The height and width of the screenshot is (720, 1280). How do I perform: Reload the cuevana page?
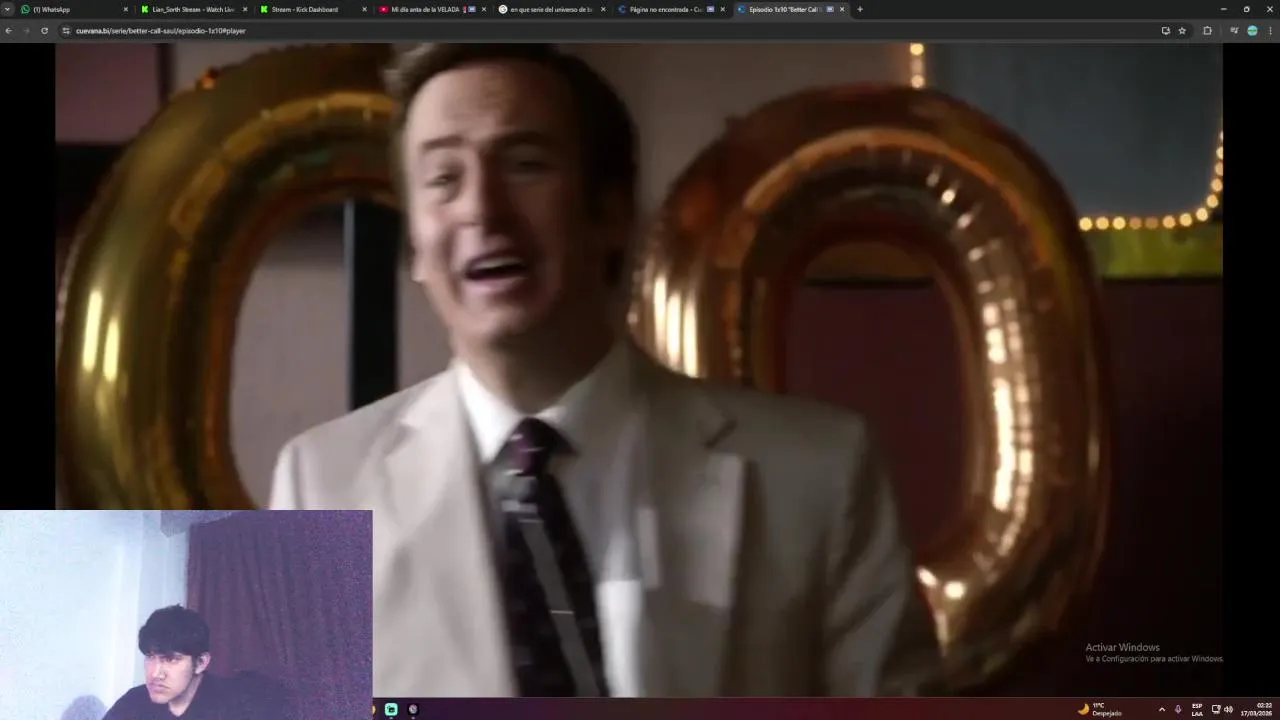(x=44, y=31)
